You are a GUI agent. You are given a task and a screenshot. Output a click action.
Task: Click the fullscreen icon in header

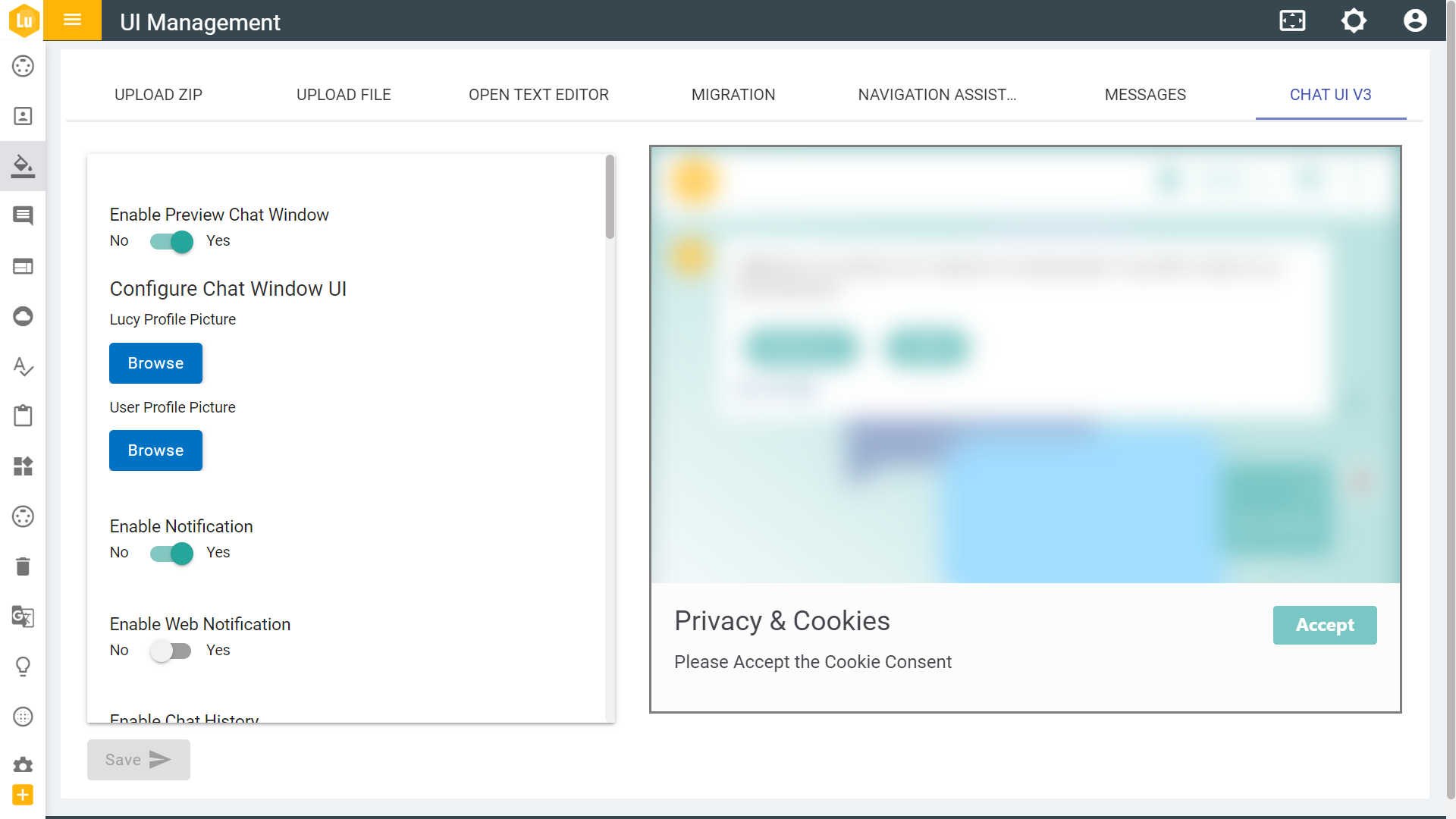coord(1292,20)
